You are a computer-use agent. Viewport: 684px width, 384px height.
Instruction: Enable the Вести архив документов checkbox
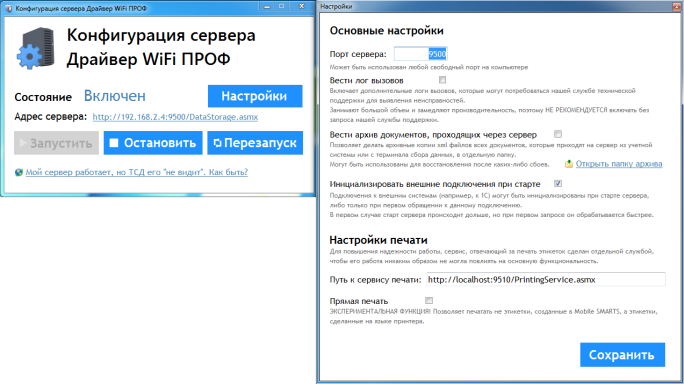click(x=557, y=134)
